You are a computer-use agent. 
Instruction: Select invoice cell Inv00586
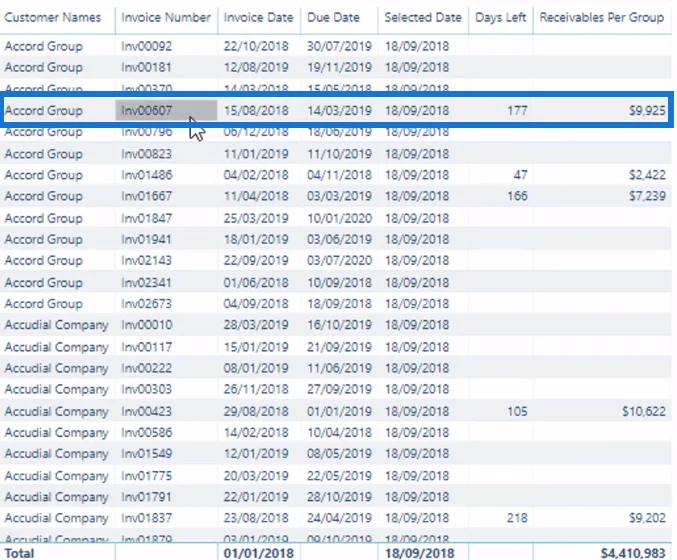click(x=146, y=432)
